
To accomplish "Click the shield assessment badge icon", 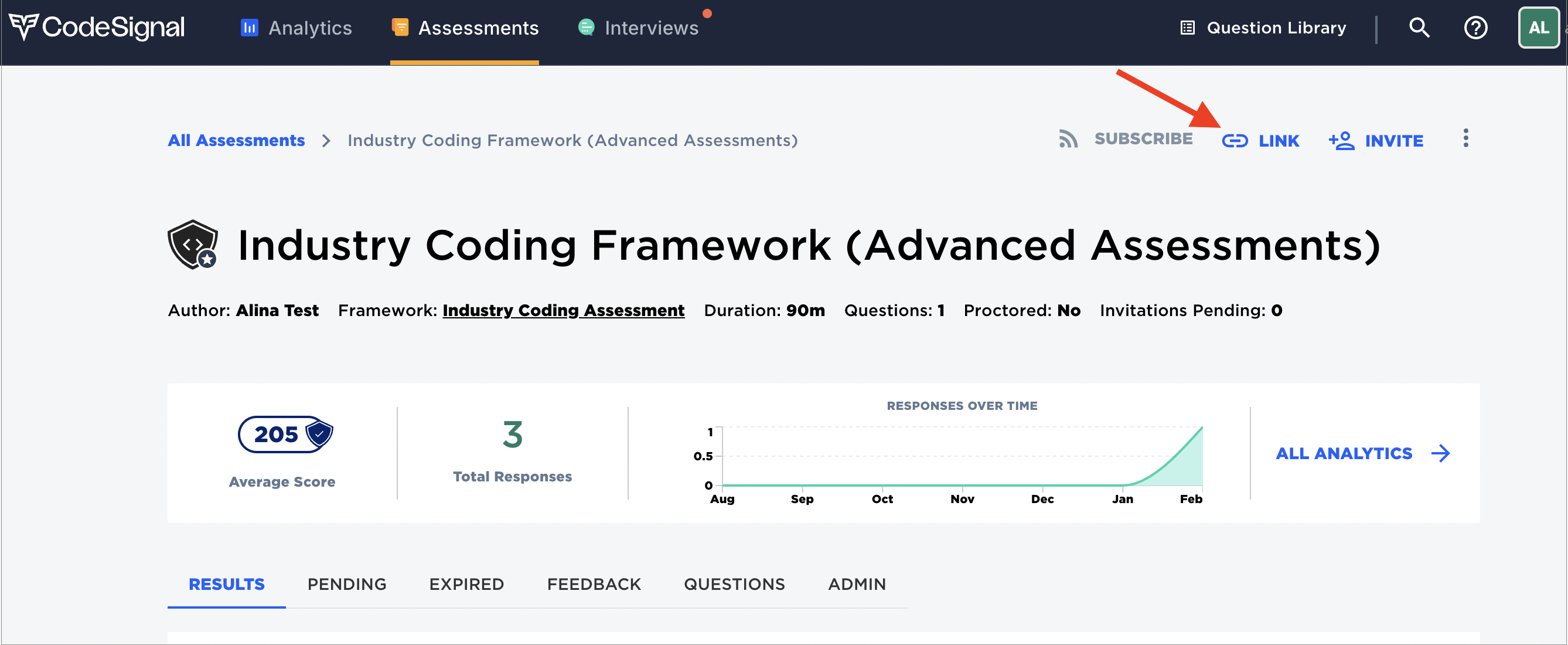I will 193,245.
